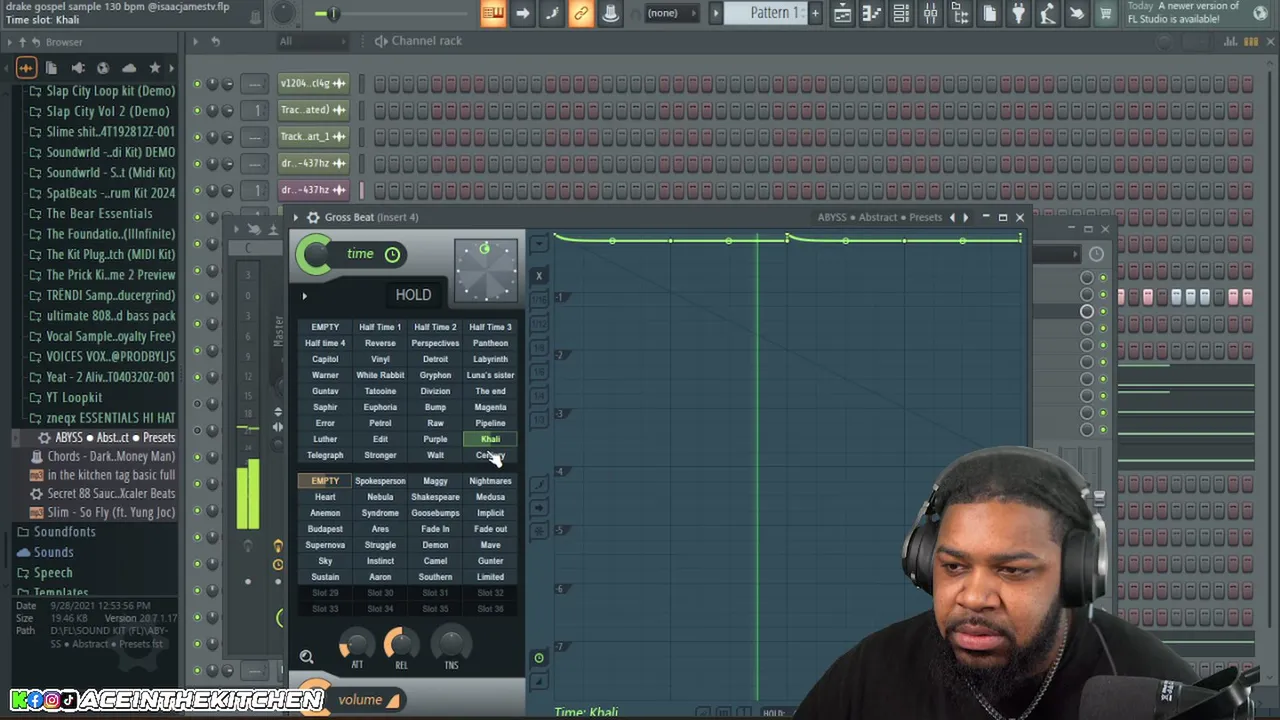Open the (none) snap dropdown
1280x720 pixels.
click(x=674, y=13)
